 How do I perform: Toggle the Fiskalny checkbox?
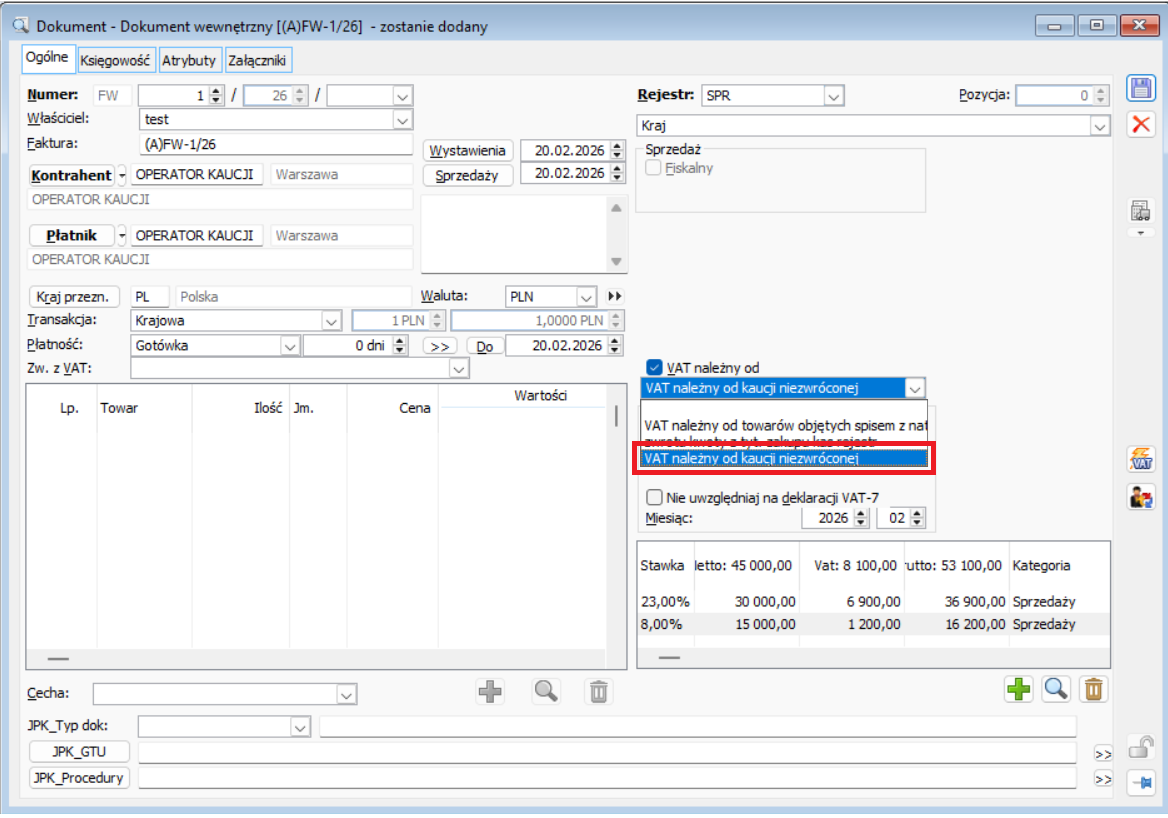pos(654,168)
